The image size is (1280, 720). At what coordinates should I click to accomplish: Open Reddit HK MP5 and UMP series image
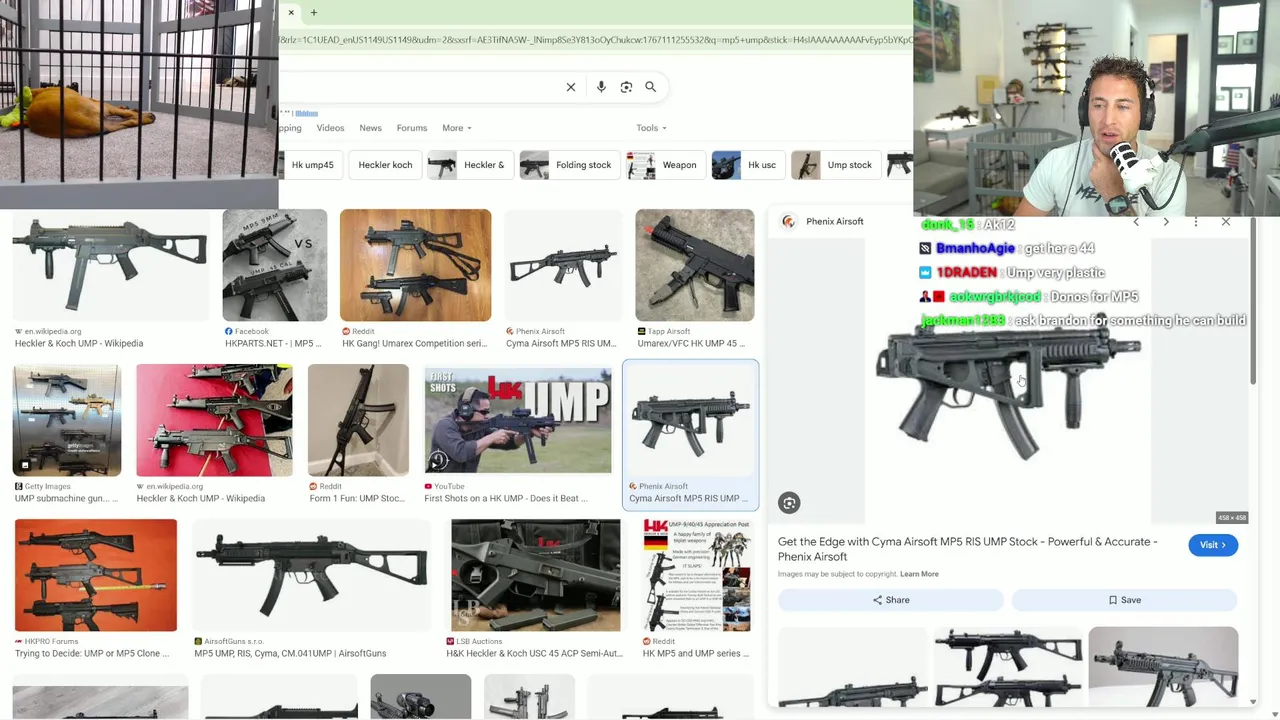(696, 575)
